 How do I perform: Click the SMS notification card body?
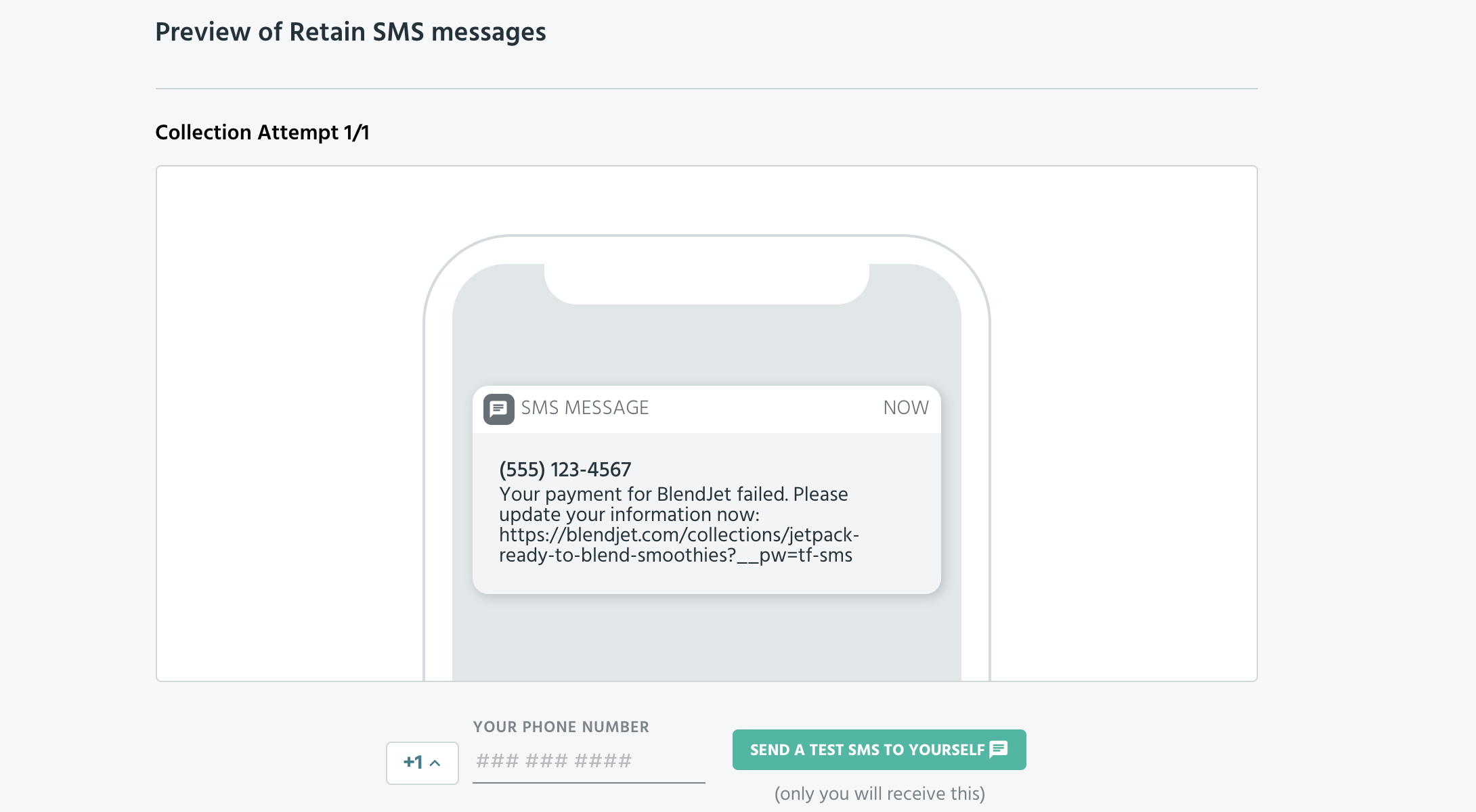coord(707,513)
